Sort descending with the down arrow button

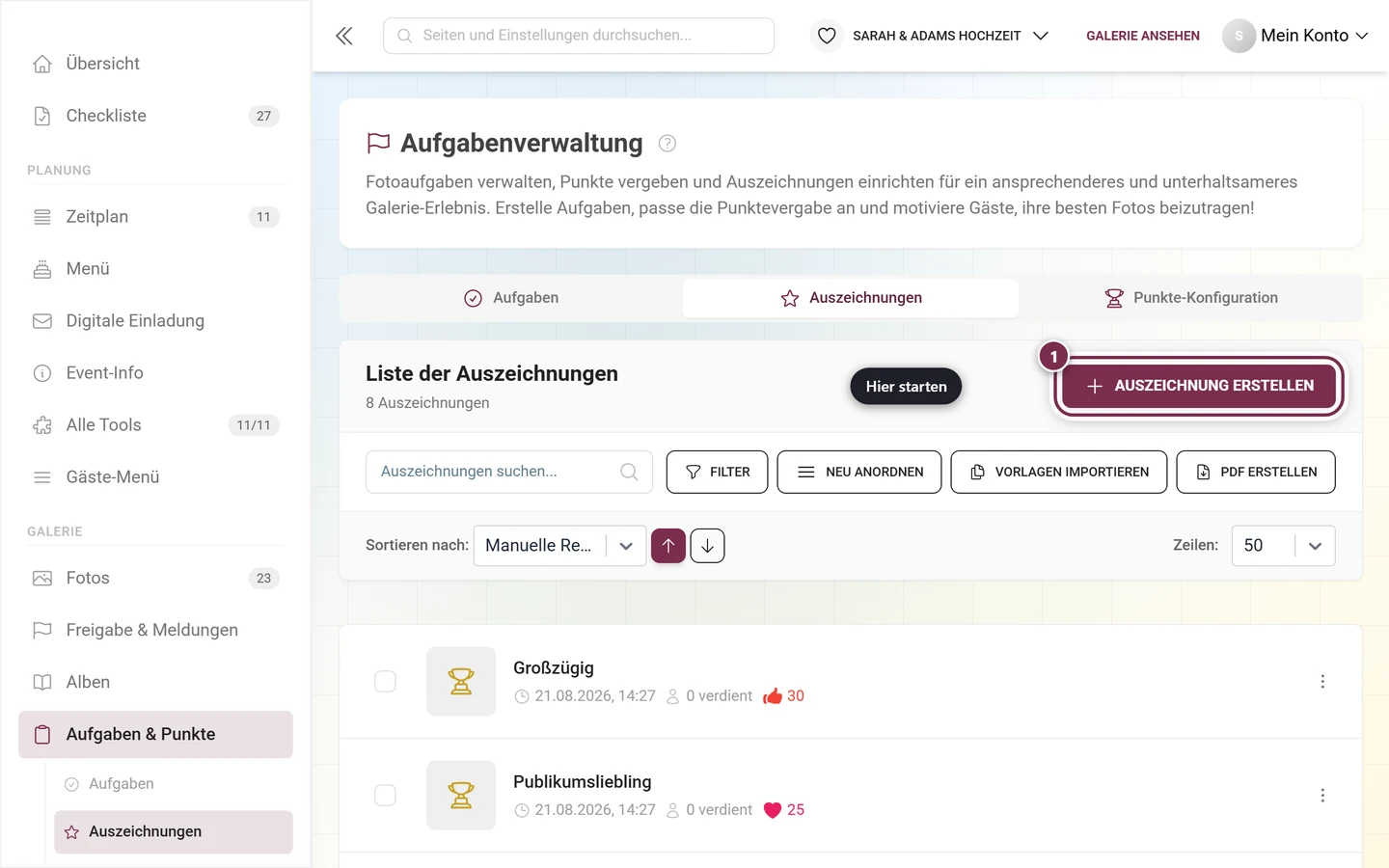coord(707,546)
